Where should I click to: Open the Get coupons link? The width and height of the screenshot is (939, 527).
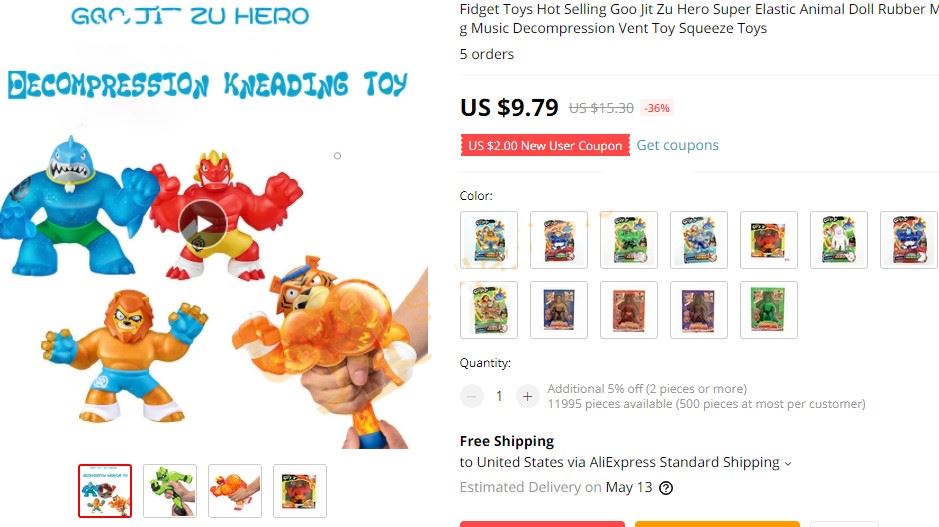click(677, 146)
